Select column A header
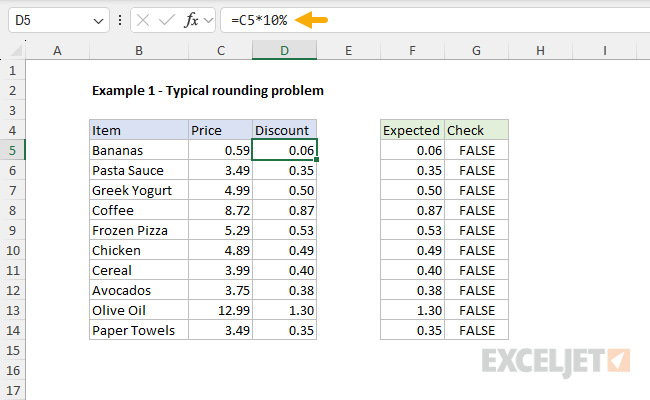The width and height of the screenshot is (650, 400). tap(57, 51)
